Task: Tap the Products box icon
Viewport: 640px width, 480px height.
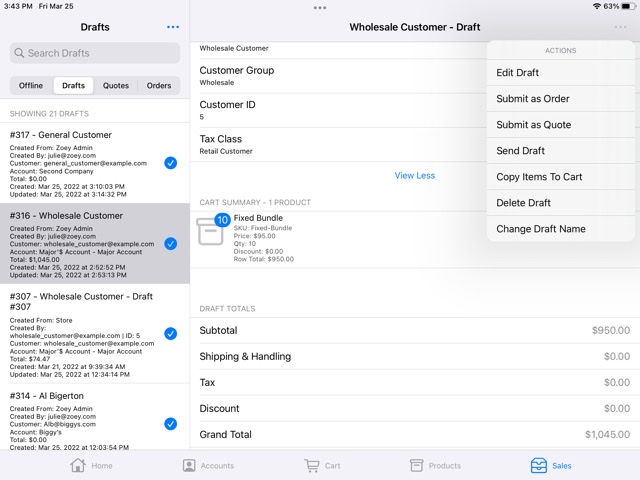Action: coord(416,465)
